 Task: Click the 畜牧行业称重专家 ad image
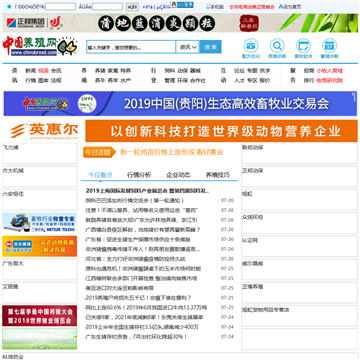[40, 223]
